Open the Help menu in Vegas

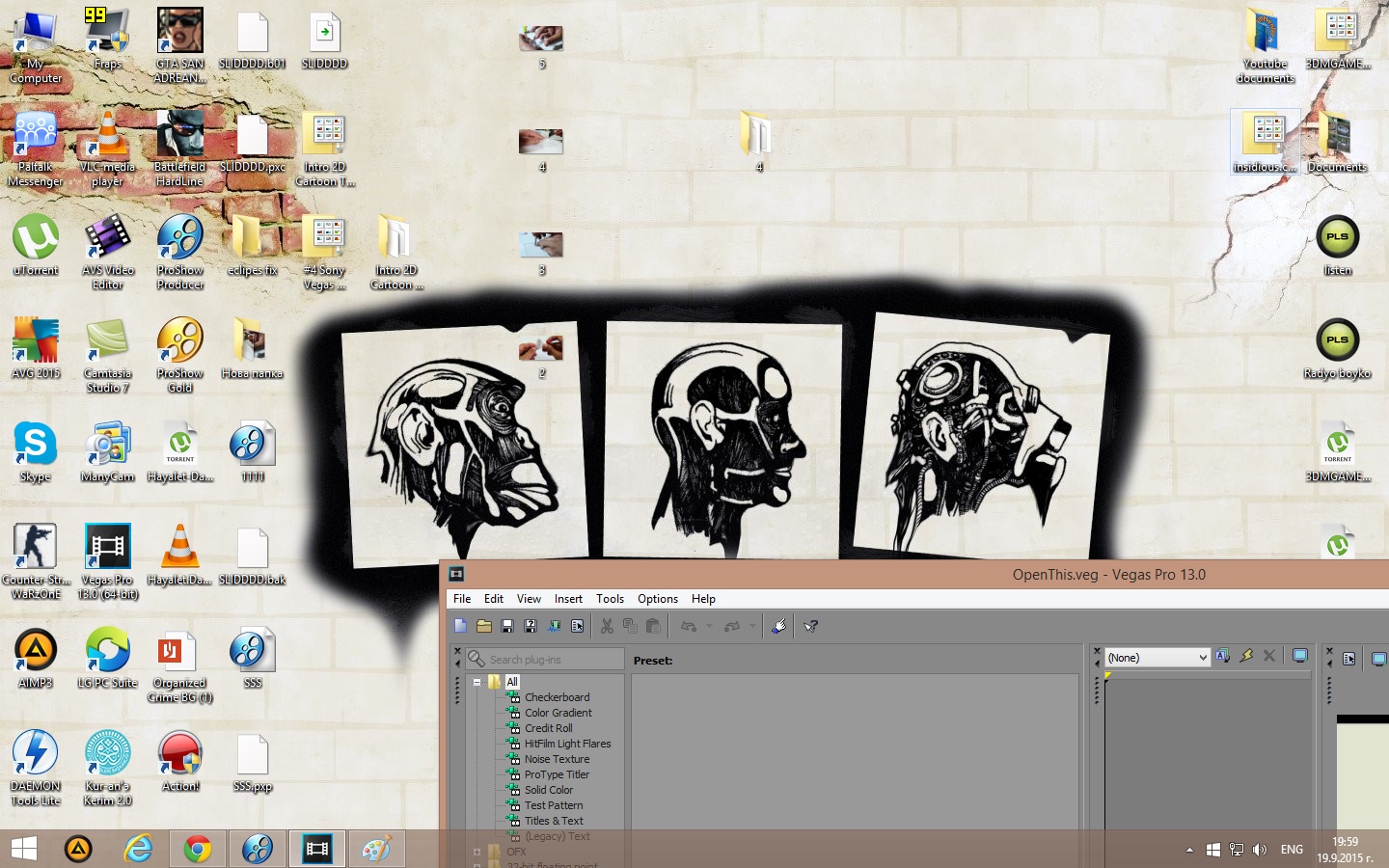(x=703, y=599)
